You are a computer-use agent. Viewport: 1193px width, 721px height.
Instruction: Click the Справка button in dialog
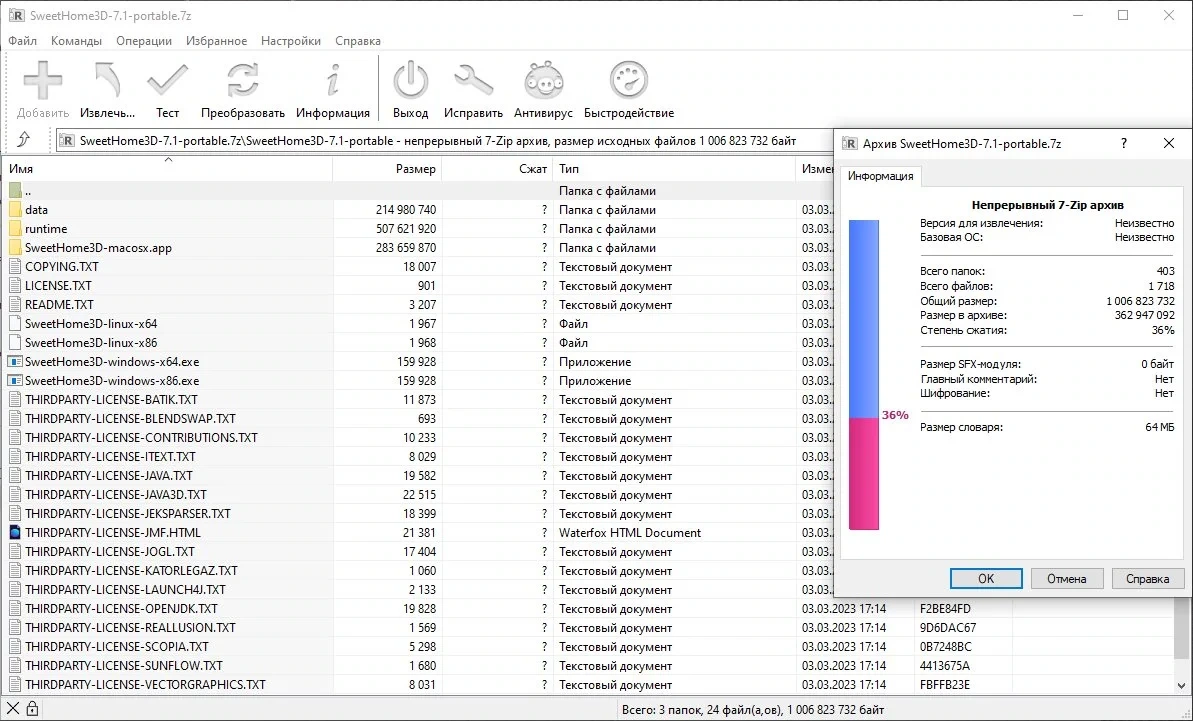coord(1147,578)
